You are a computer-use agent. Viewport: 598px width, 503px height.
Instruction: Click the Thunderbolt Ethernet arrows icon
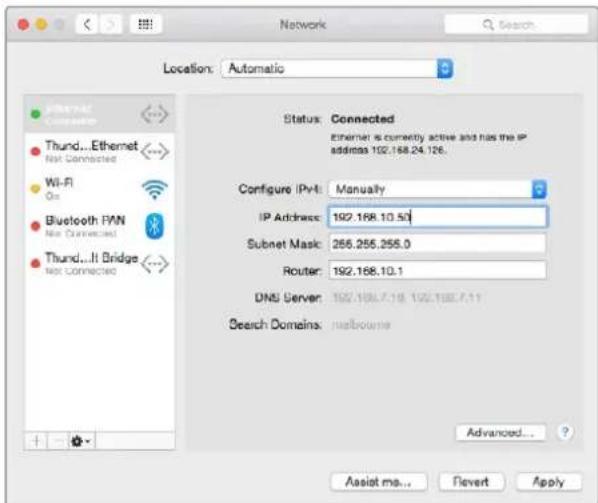pyautogui.click(x=154, y=151)
